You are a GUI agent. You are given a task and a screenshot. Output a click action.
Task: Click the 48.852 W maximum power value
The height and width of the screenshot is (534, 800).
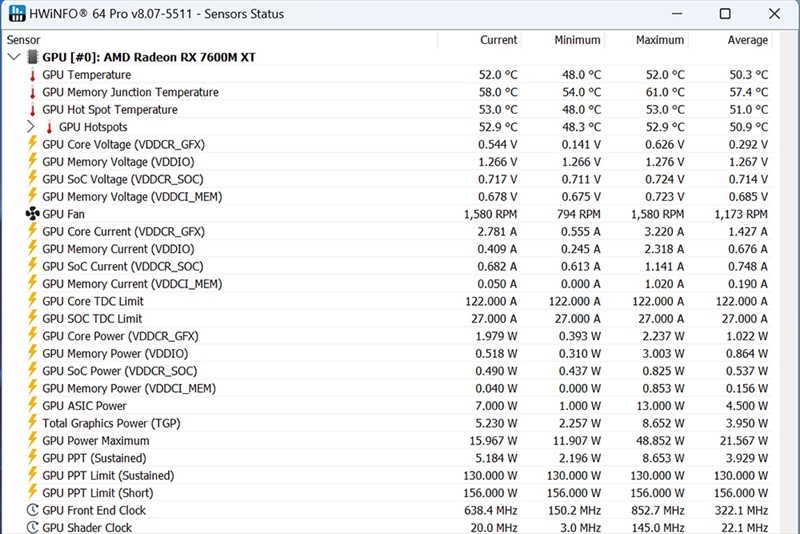[660, 441]
